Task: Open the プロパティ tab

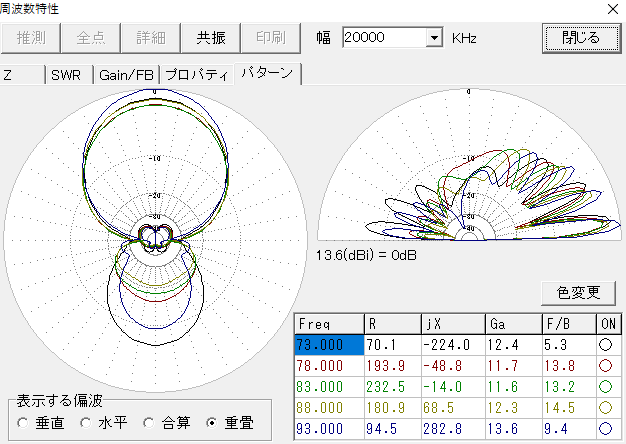Action: pyautogui.click(x=196, y=74)
